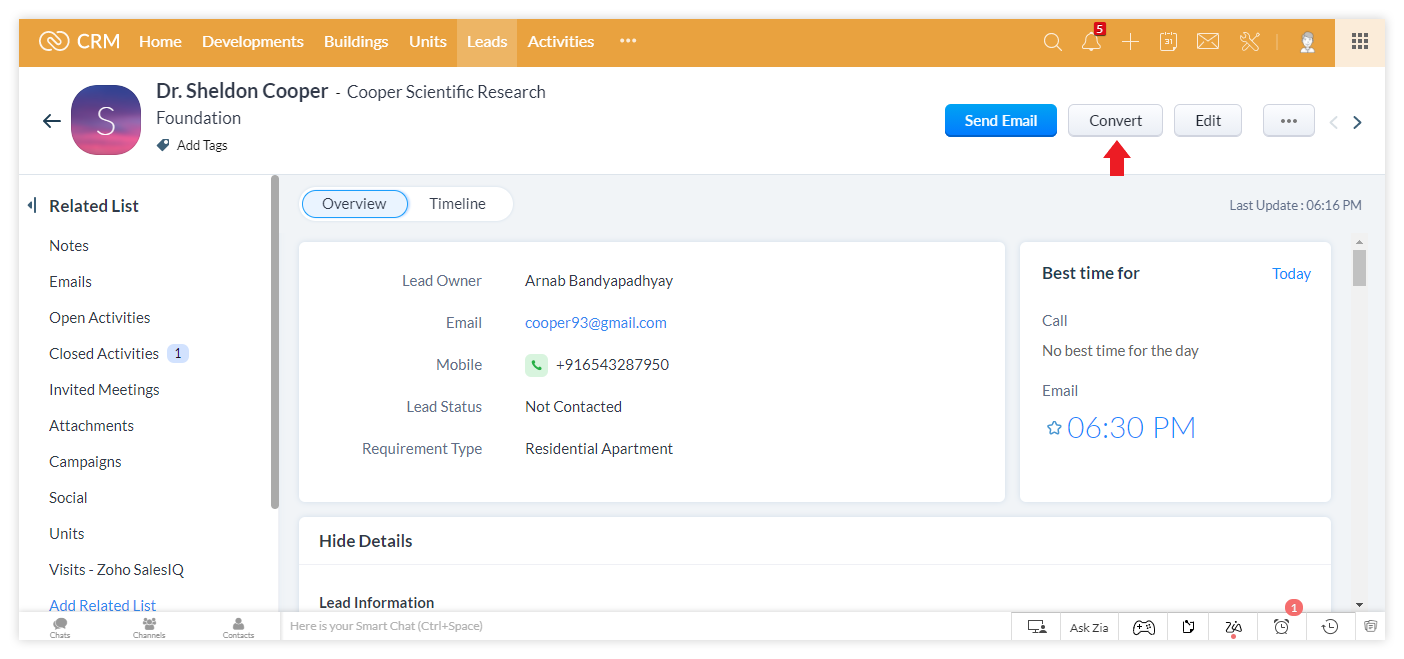Open the calendar icon in top bar

click(1168, 41)
